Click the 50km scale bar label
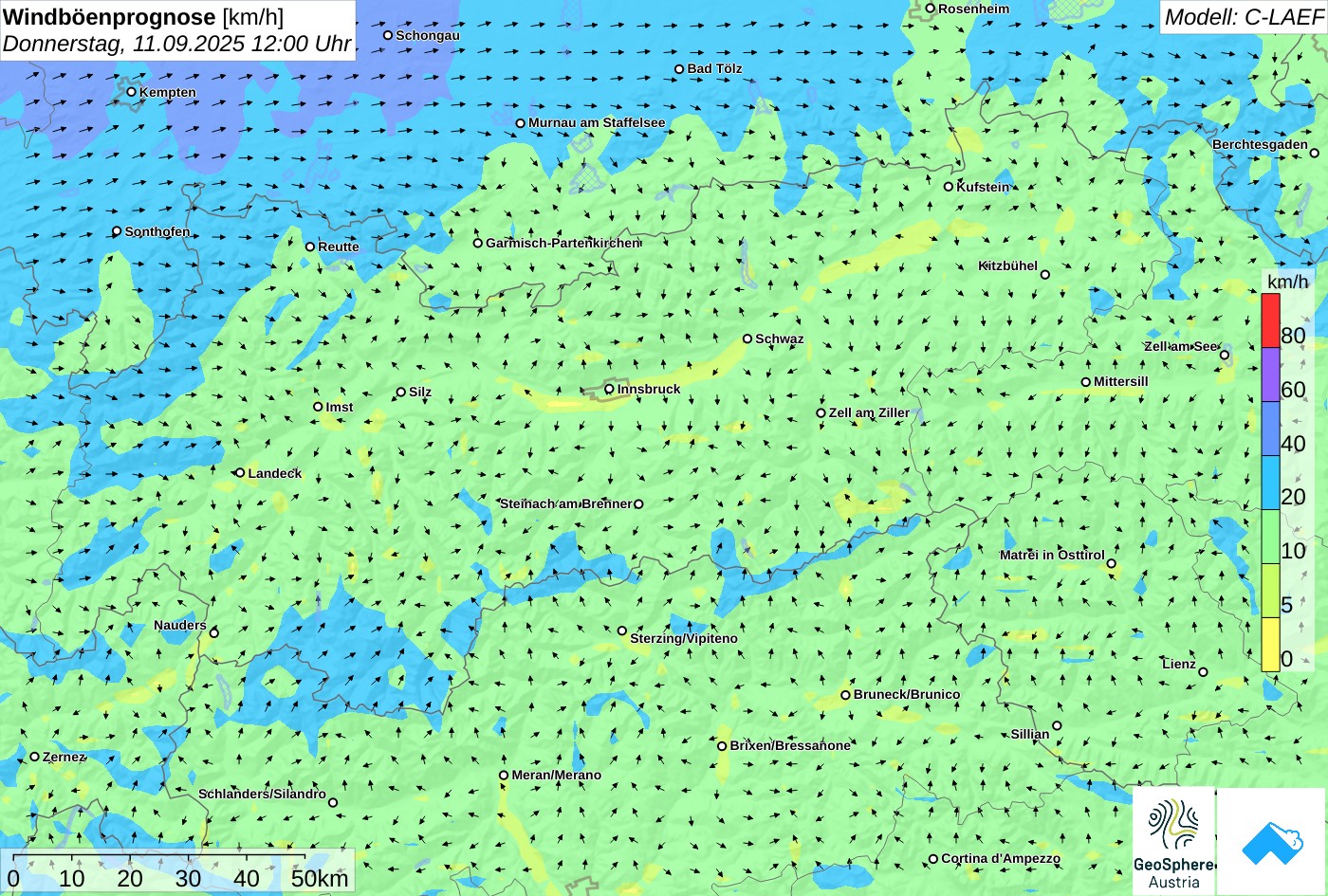This screenshot has width=1328, height=896. point(321,878)
